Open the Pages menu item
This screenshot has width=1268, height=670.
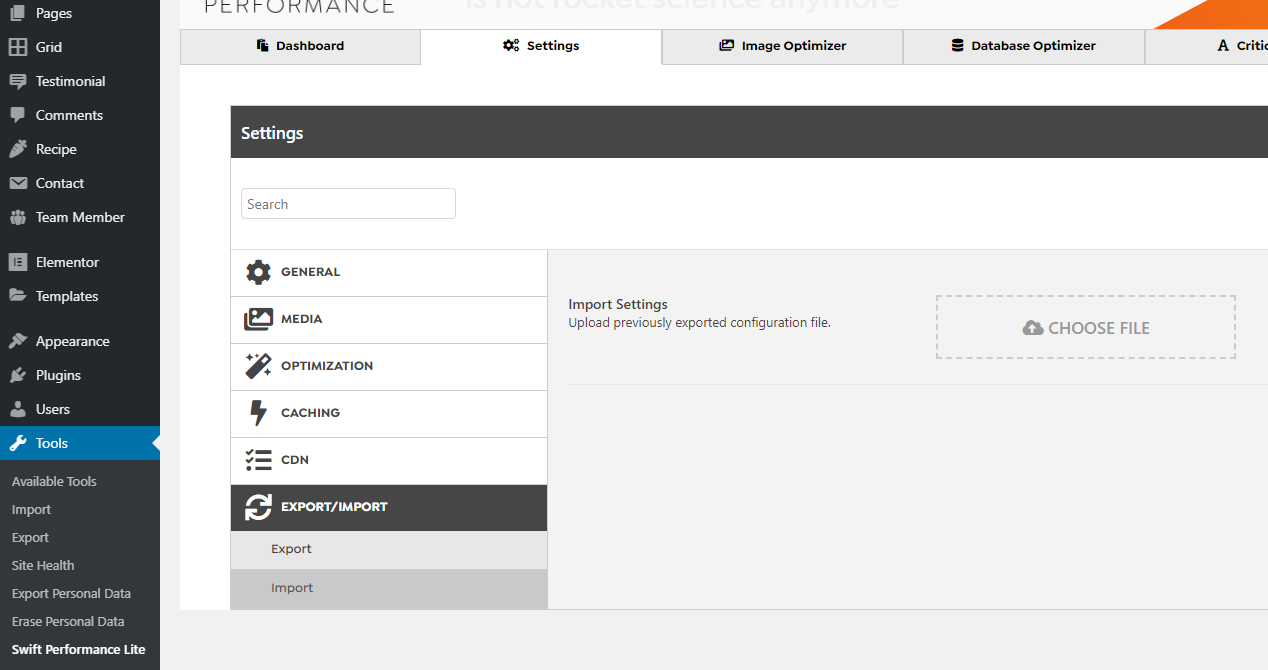pyautogui.click(x=80, y=13)
